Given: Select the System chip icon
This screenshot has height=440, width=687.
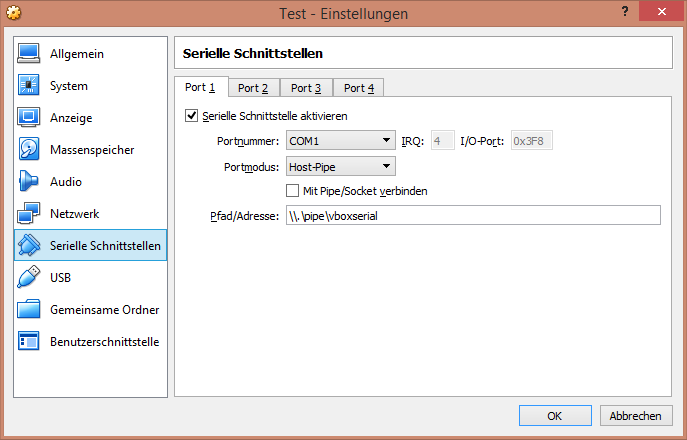Looking at the screenshot, I should pos(28,86).
